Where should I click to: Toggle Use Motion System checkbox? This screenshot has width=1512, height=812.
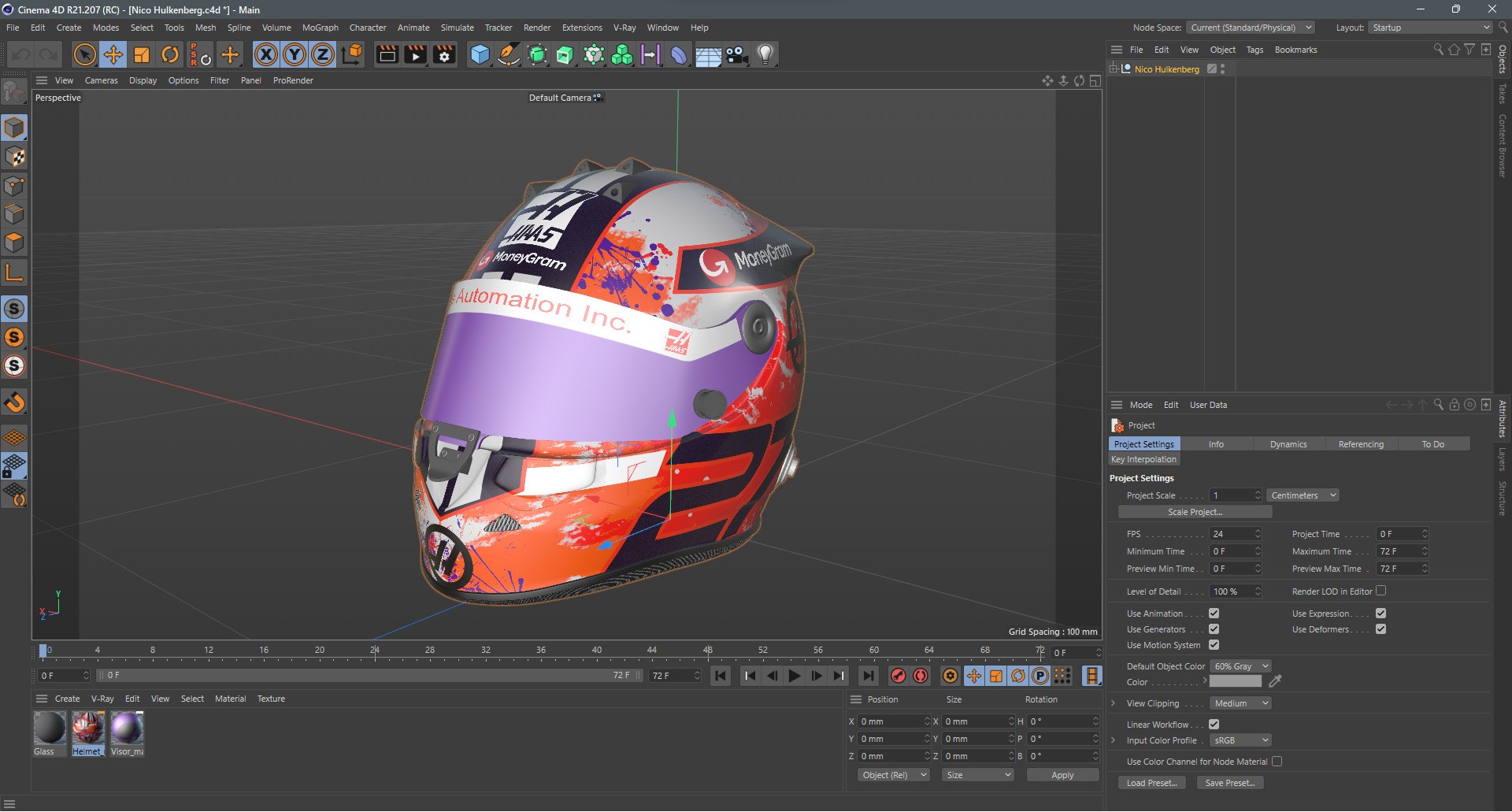click(1214, 645)
